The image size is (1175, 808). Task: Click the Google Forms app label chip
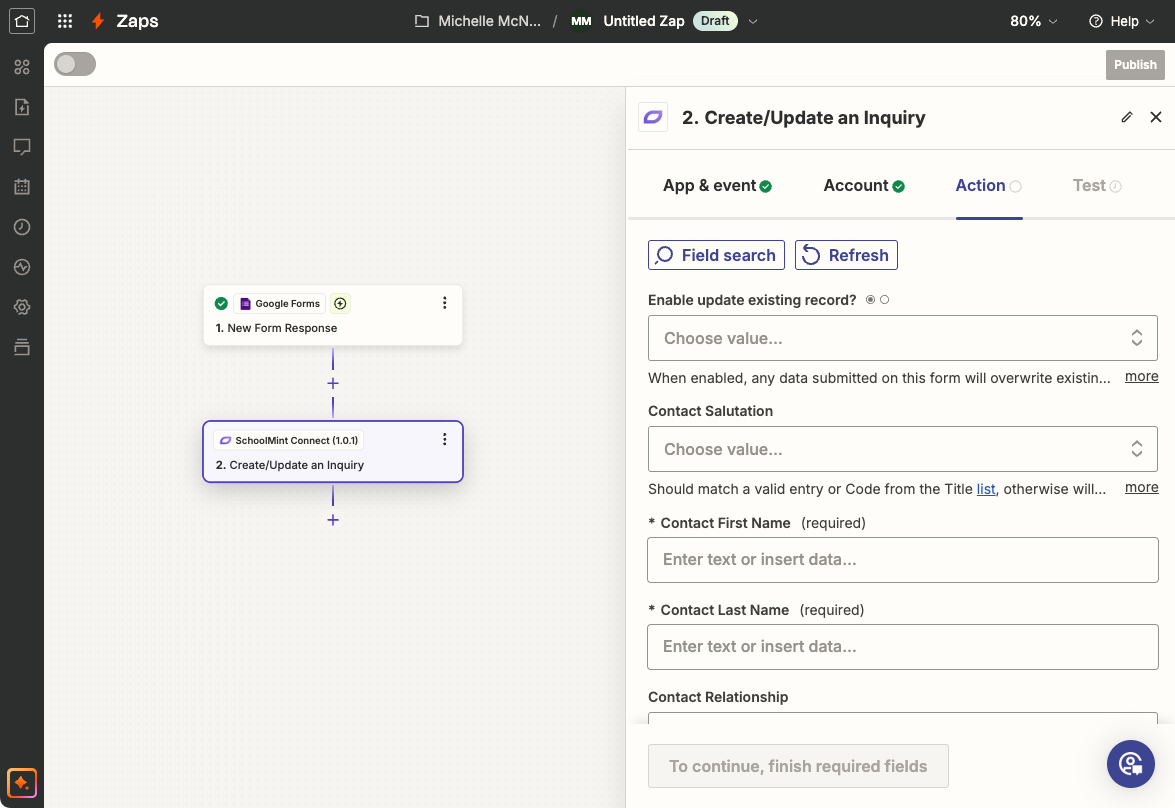tap(280, 304)
